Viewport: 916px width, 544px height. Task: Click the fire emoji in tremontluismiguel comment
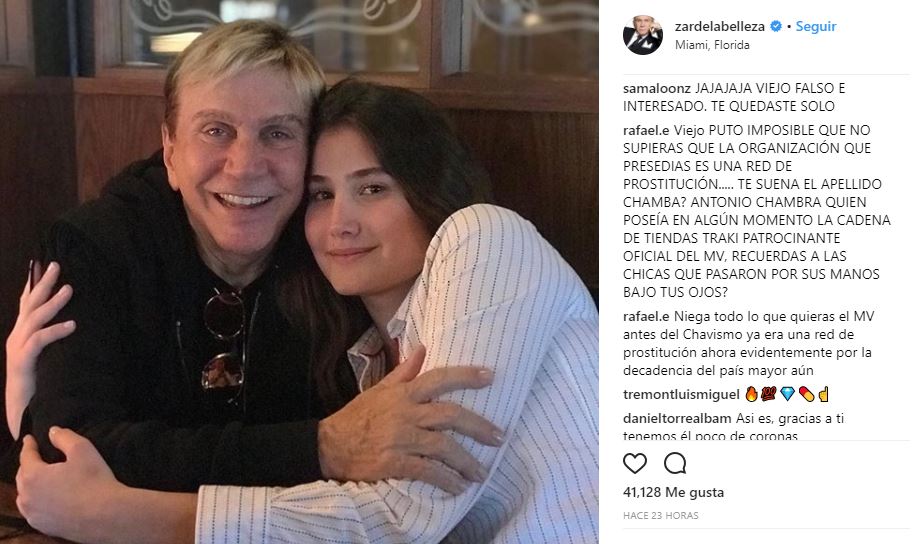(751, 394)
